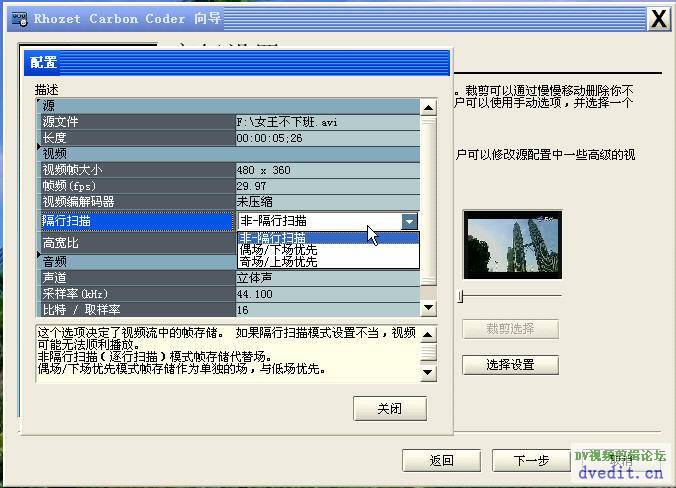Click the 长度 property label
Screen dimensions: 676x488
(x=54, y=138)
